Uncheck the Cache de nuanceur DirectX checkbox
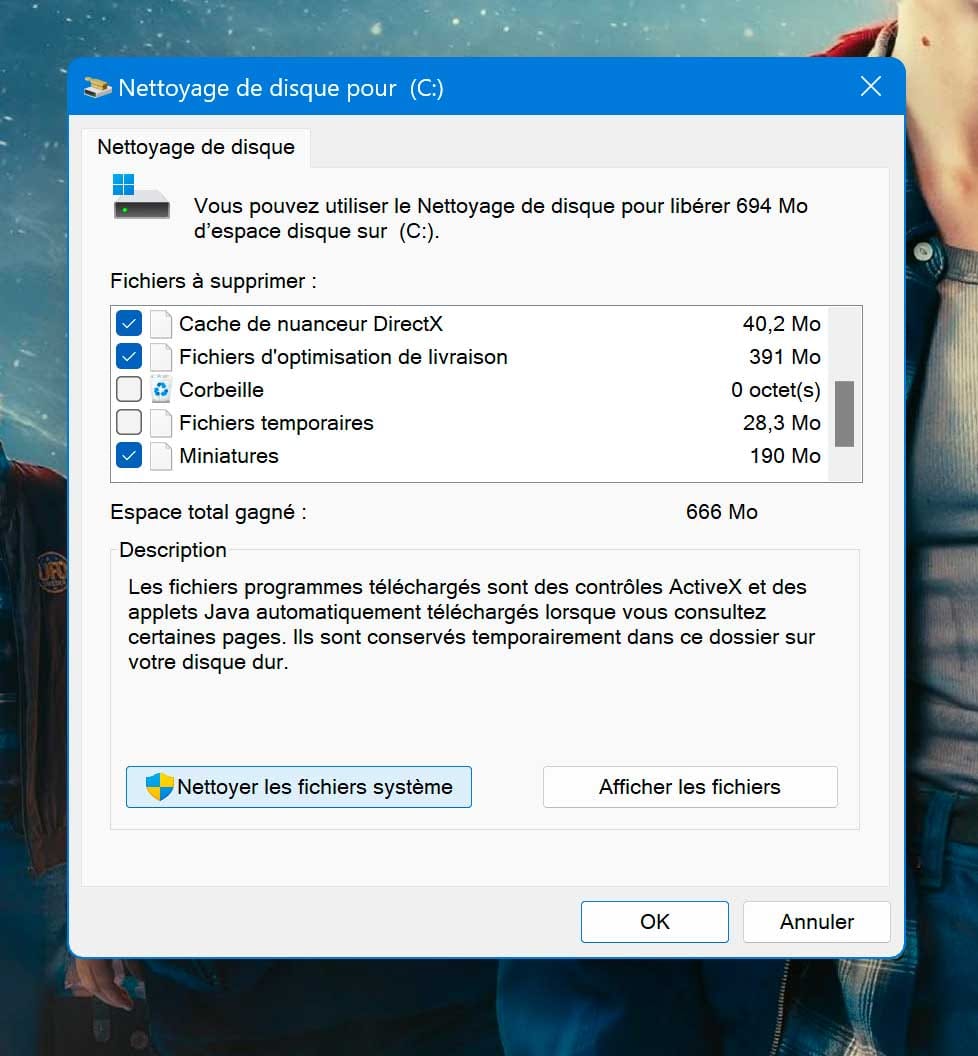Viewport: 978px width, 1056px height. pos(129,324)
